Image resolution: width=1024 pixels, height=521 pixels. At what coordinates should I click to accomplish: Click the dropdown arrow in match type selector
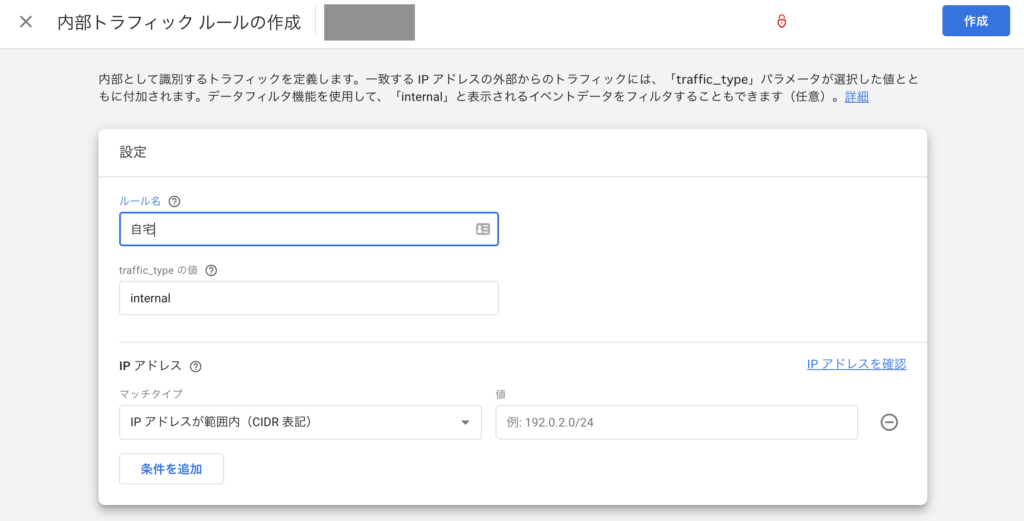point(465,423)
